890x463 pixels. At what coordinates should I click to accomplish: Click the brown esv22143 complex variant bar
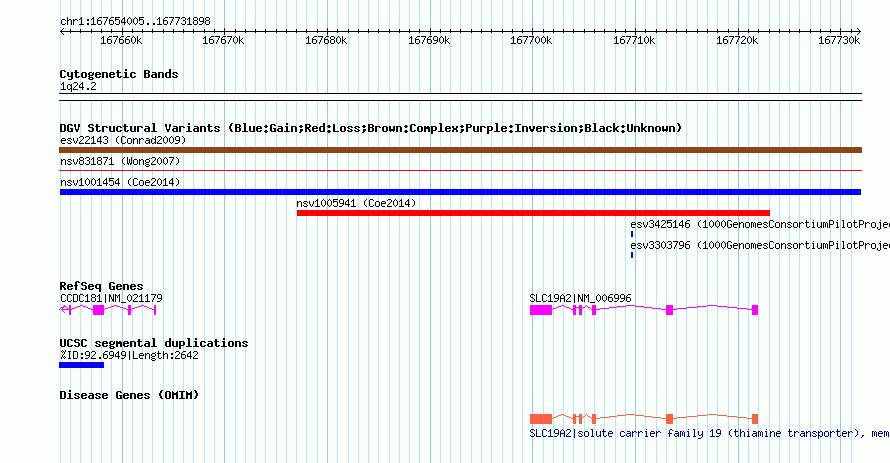click(460, 150)
